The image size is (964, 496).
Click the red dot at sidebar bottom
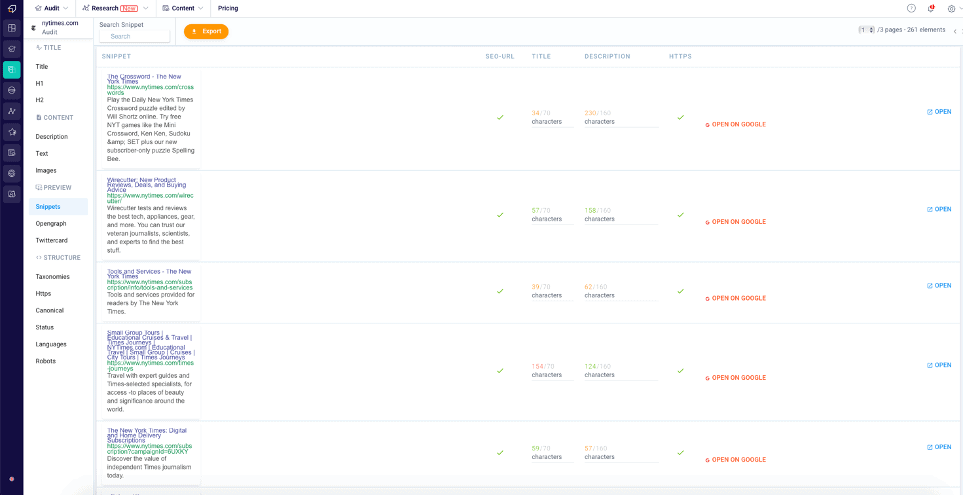(12, 479)
